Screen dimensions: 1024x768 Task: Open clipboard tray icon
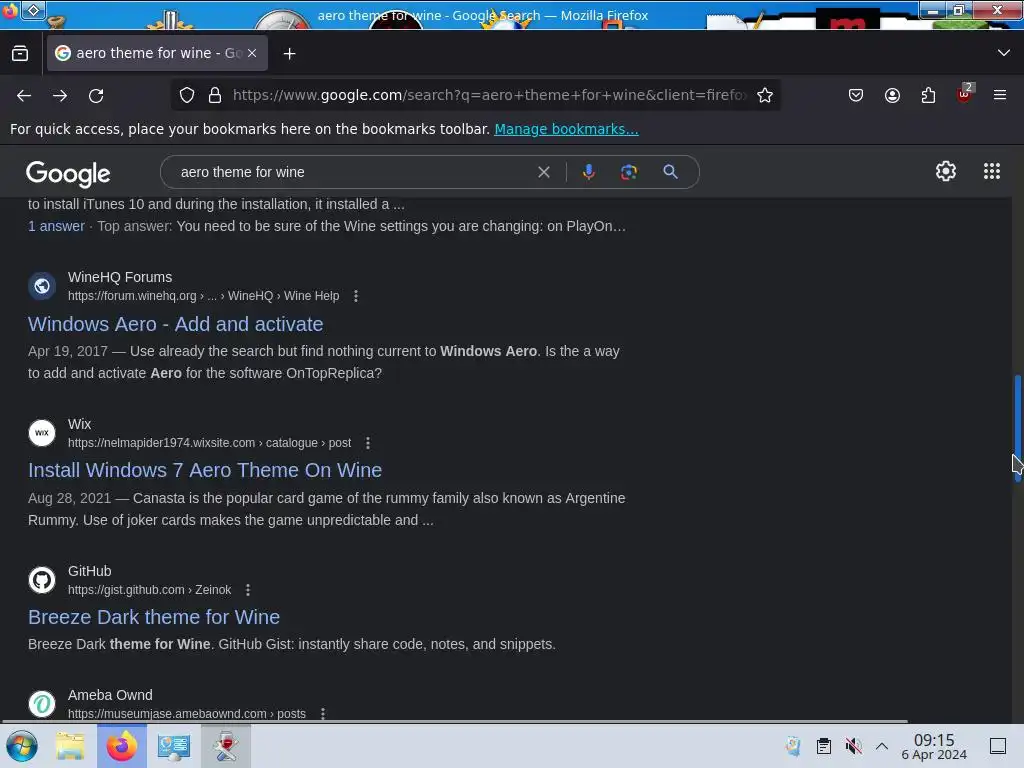click(x=824, y=746)
